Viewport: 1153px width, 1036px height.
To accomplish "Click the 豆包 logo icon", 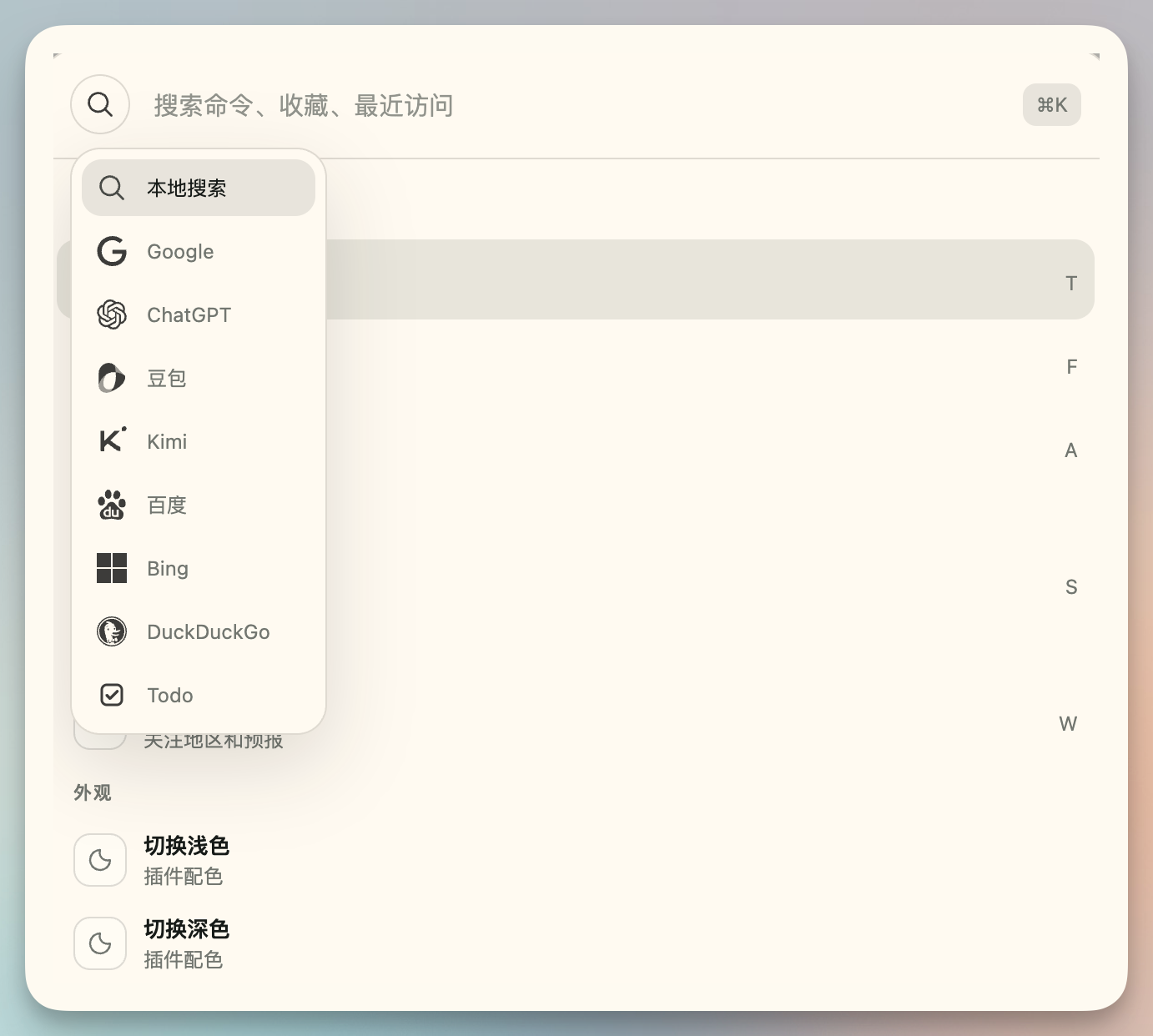I will (112, 378).
